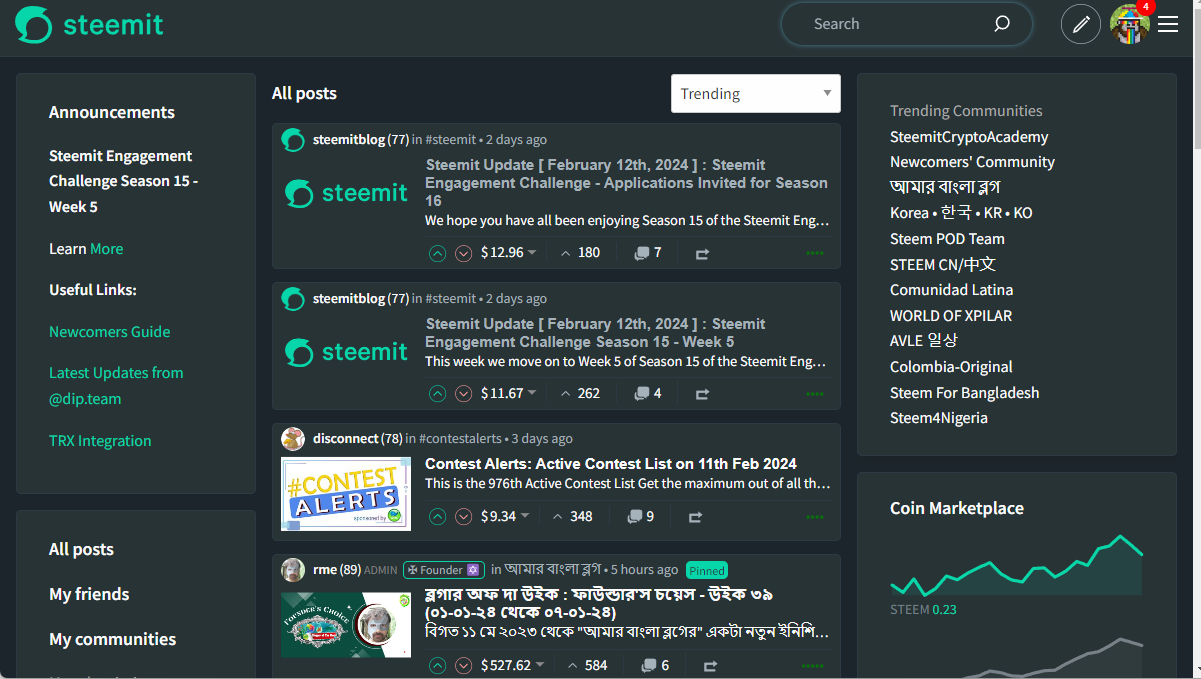This screenshot has width=1201, height=679.
Task: Upvote the Contest Alerts post
Action: click(437, 517)
